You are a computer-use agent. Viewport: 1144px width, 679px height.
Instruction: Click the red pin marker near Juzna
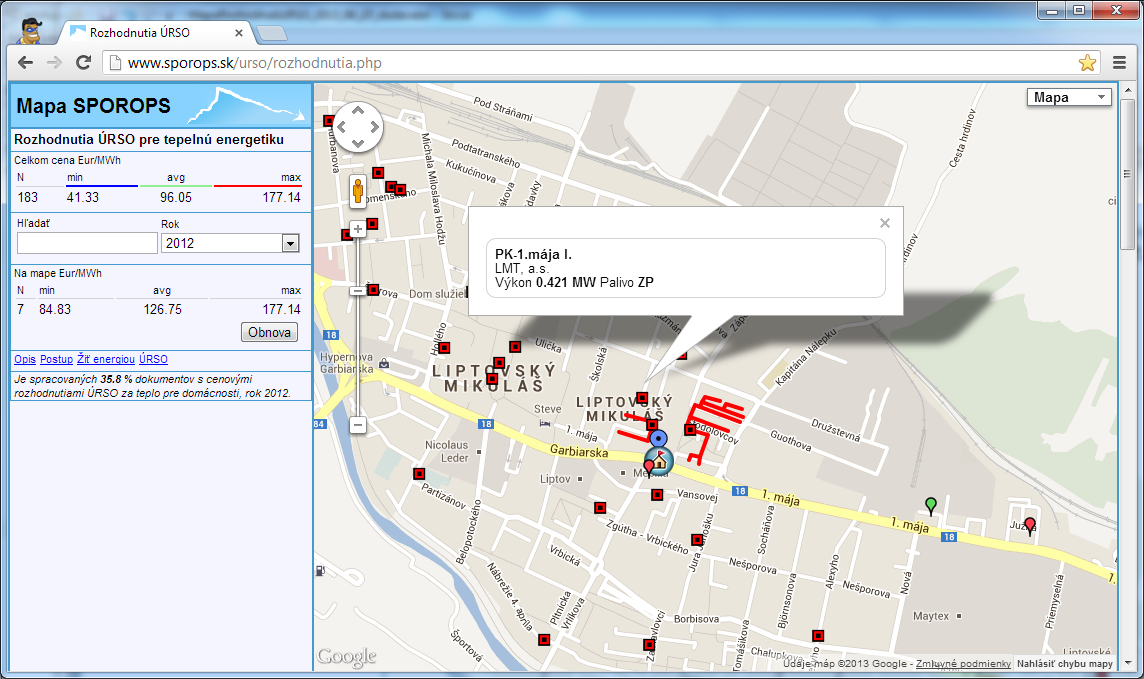(1029, 526)
